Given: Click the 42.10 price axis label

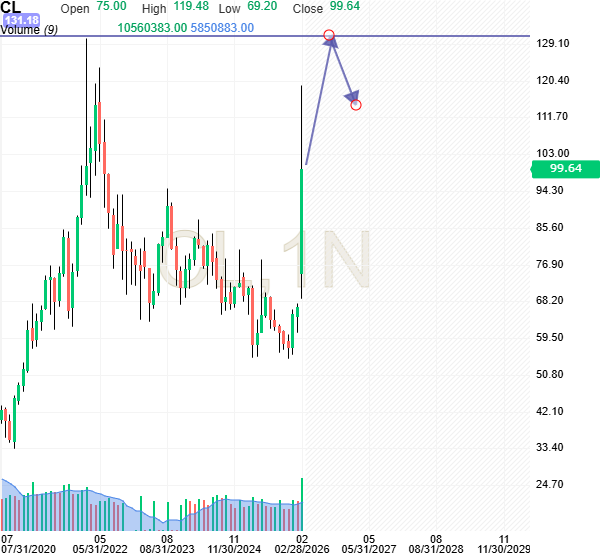Looking at the screenshot, I should (549, 411).
